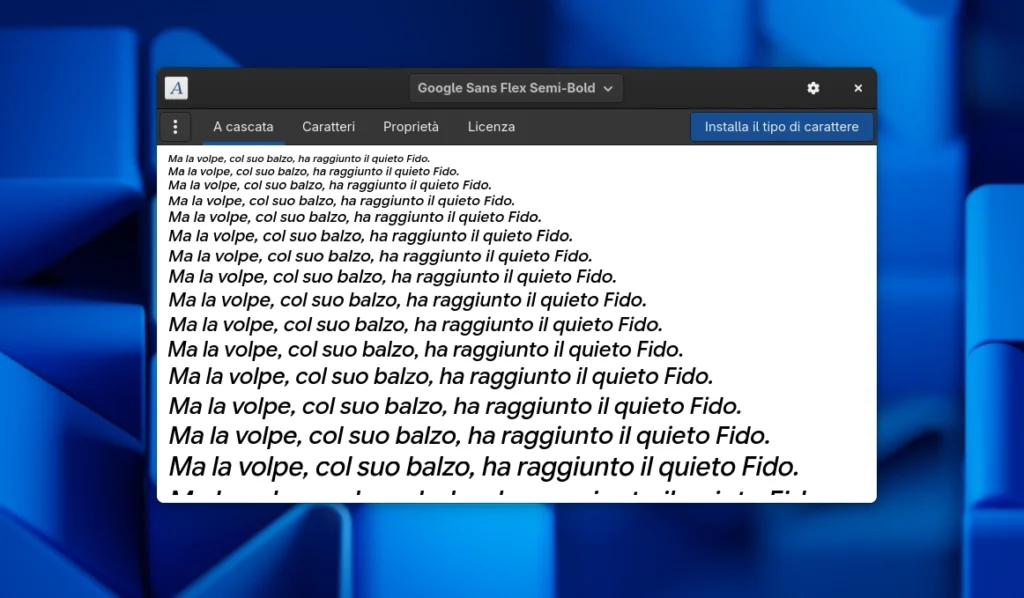
Task: Open the Proprietà tab
Action: 411,127
